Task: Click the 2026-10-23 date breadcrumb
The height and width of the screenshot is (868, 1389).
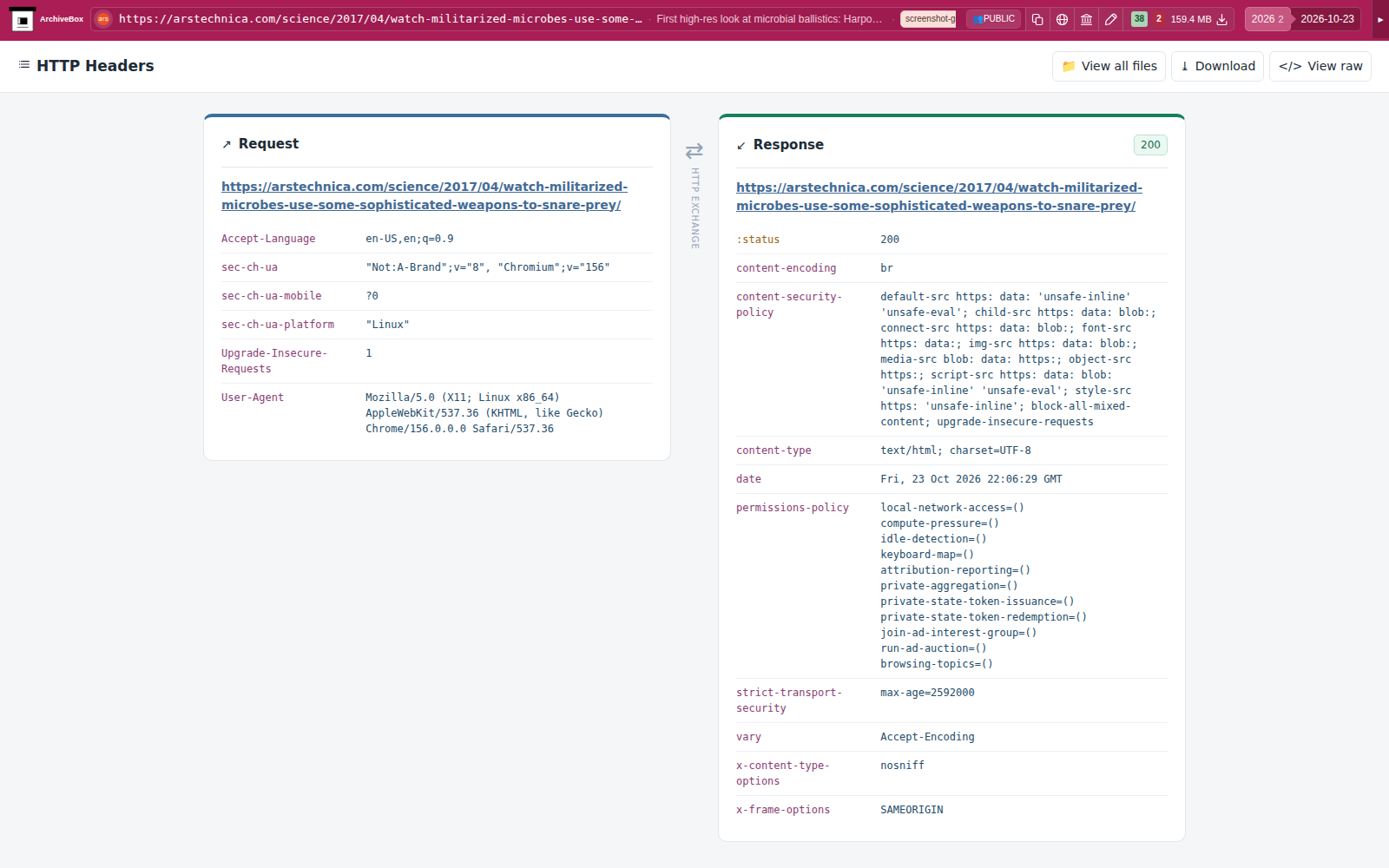Action: click(1326, 19)
